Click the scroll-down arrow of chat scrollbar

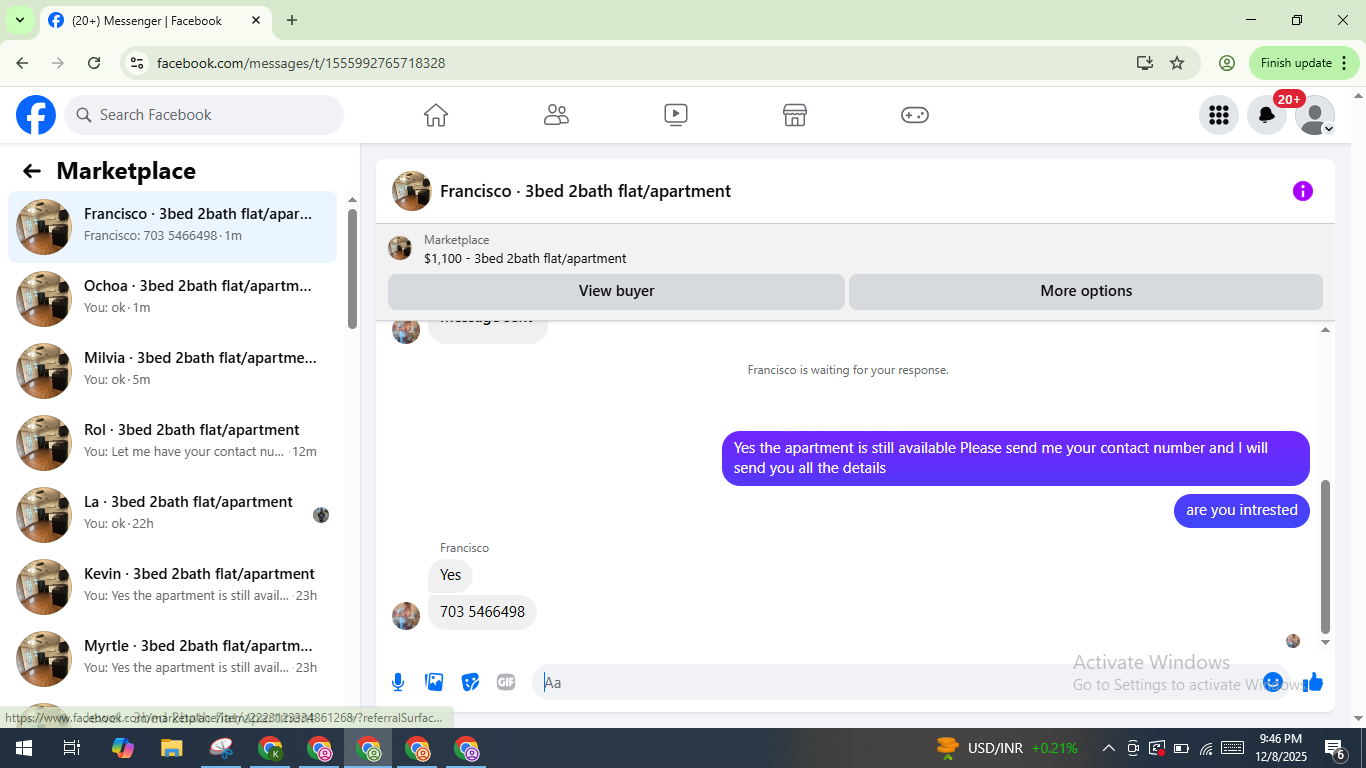coord(1326,642)
